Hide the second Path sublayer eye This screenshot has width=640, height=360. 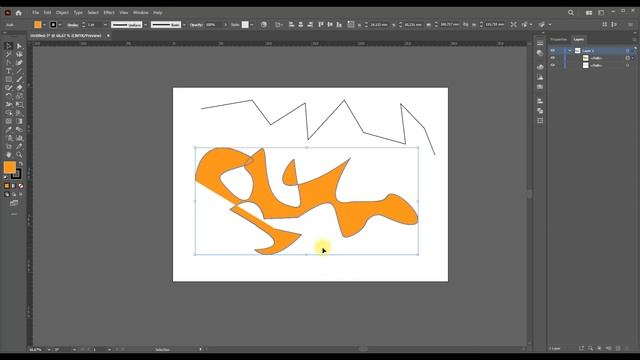(553, 65)
